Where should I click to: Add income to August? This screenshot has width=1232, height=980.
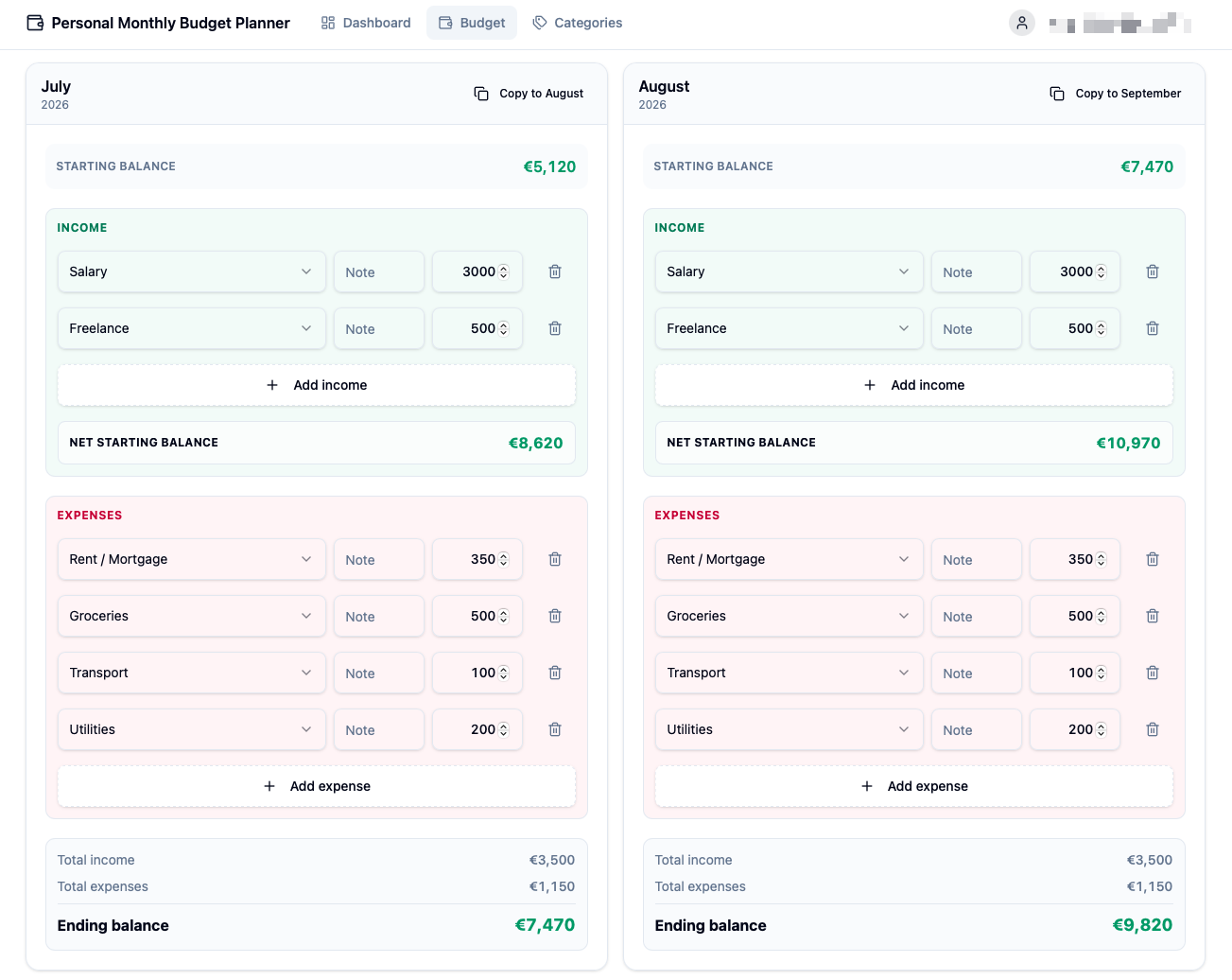click(x=914, y=385)
